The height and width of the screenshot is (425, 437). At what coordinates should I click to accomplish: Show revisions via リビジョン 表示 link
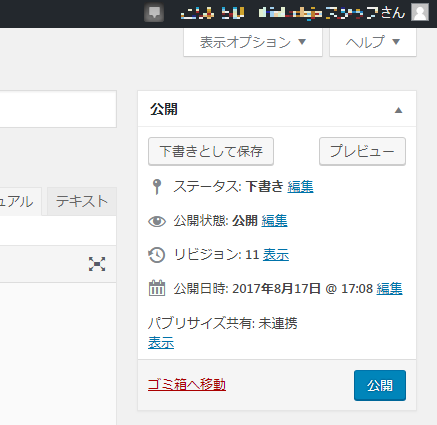276,255
